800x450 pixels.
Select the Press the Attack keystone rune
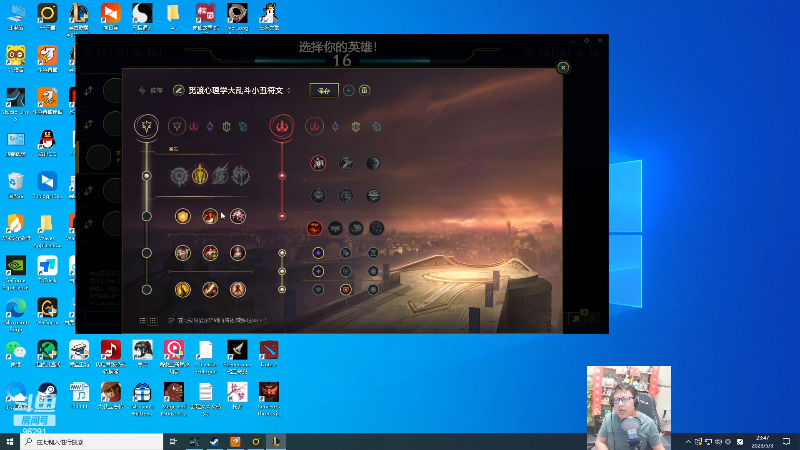point(179,176)
